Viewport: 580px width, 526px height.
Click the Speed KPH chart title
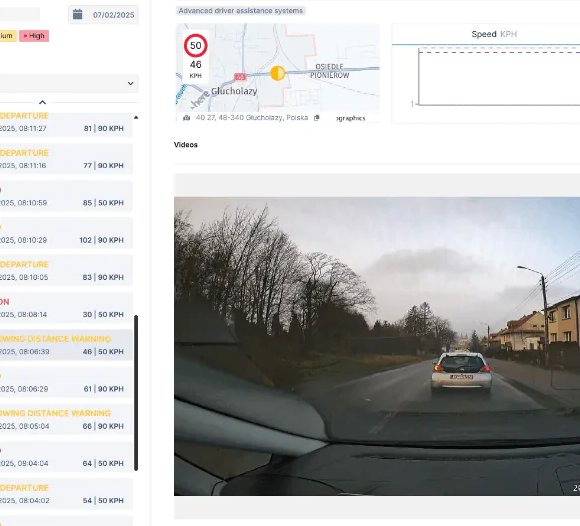[x=494, y=34]
